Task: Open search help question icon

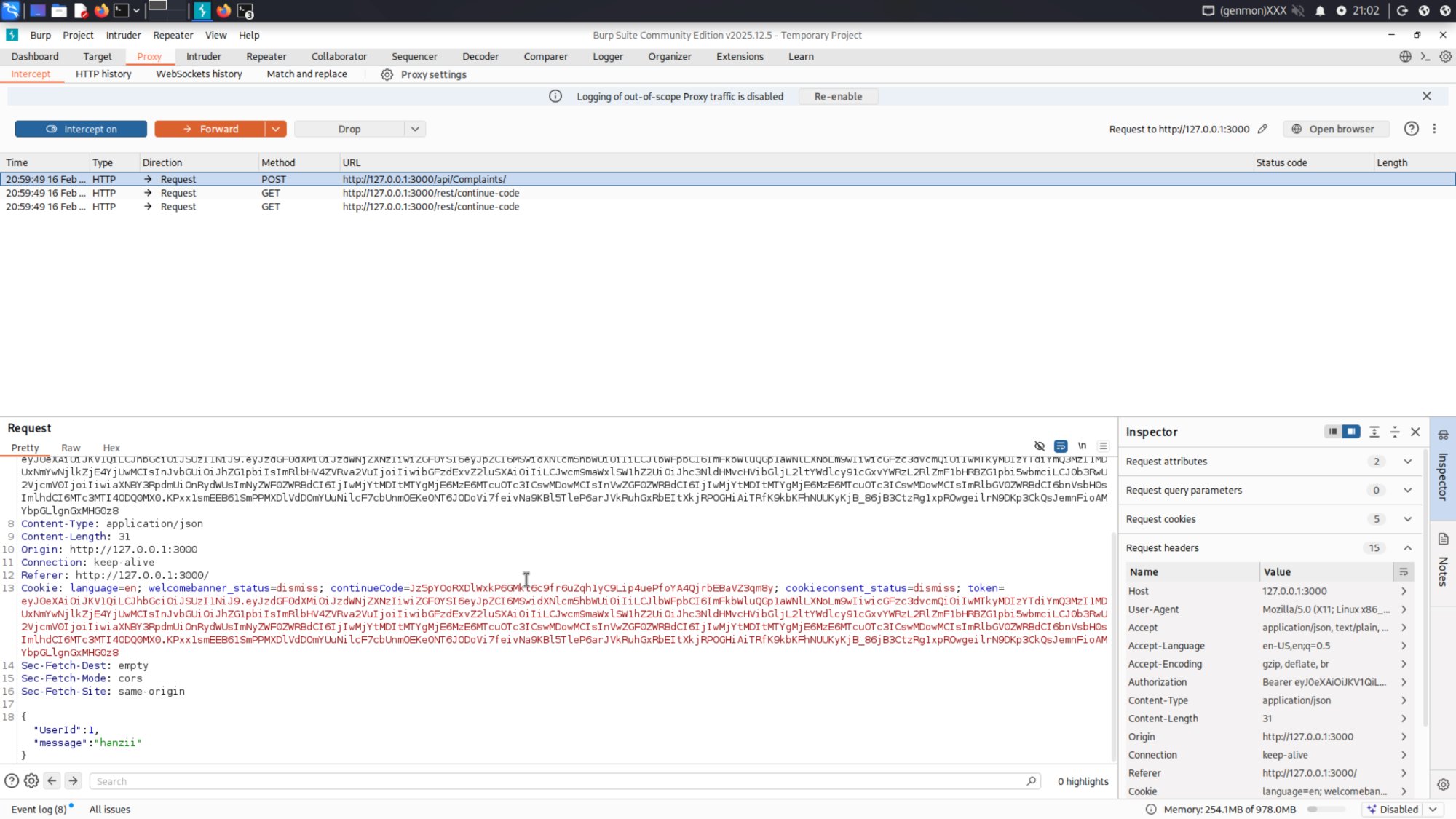Action: point(12,780)
